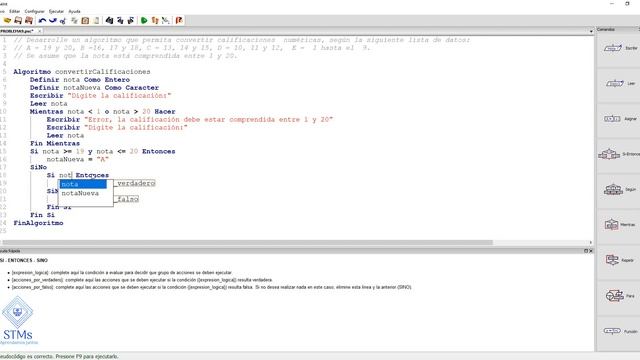Start step-by-step execution icon

pos(155,20)
